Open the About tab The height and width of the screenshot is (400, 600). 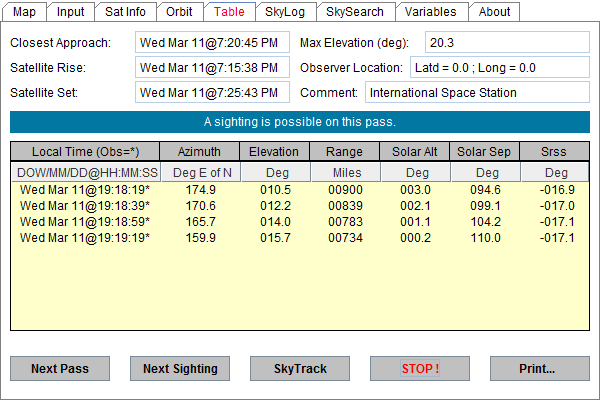(x=494, y=12)
